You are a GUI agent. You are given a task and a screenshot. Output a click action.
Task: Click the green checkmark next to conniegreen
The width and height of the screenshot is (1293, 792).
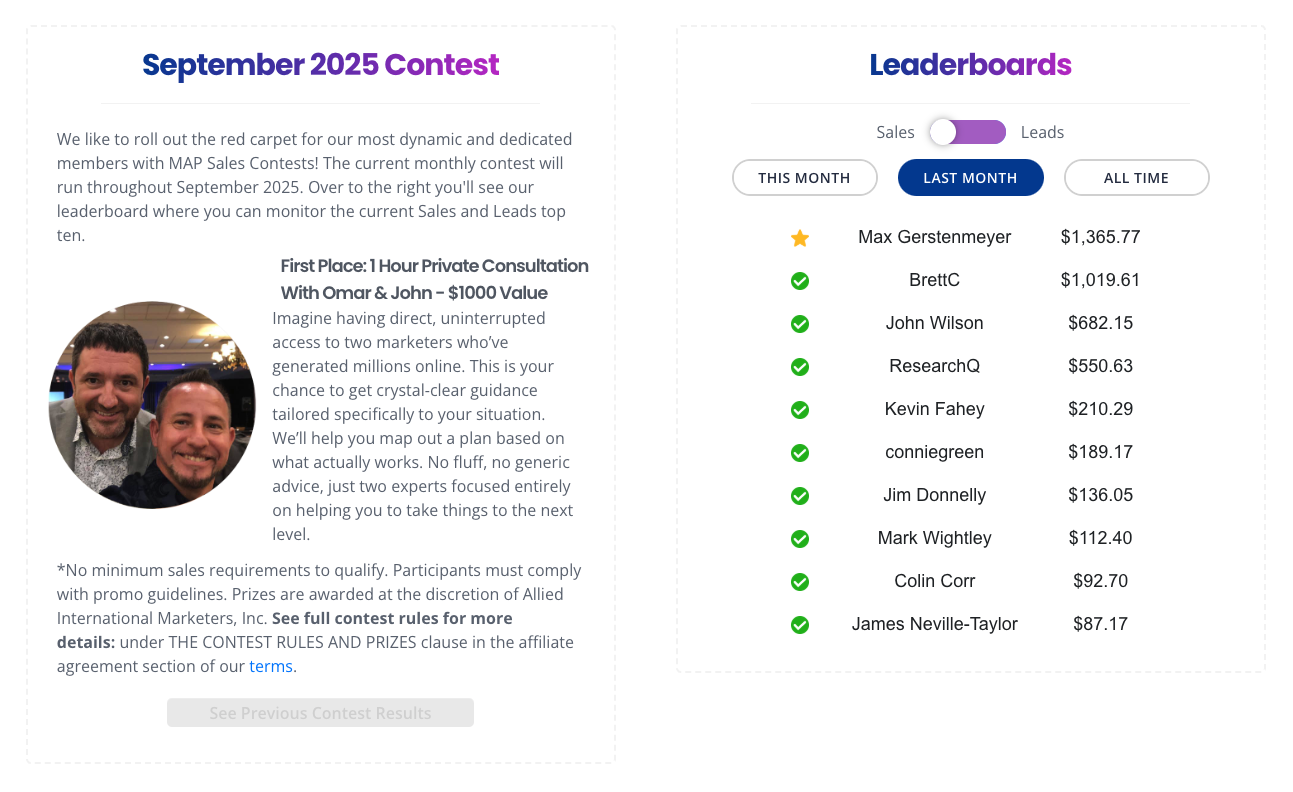click(800, 453)
